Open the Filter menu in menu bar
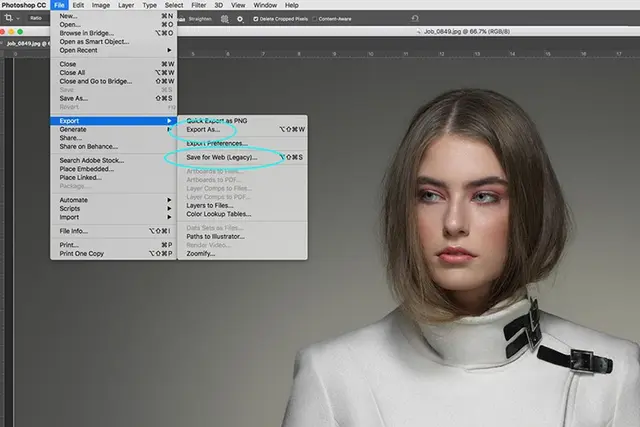This screenshot has width=640, height=427. tap(199, 5)
